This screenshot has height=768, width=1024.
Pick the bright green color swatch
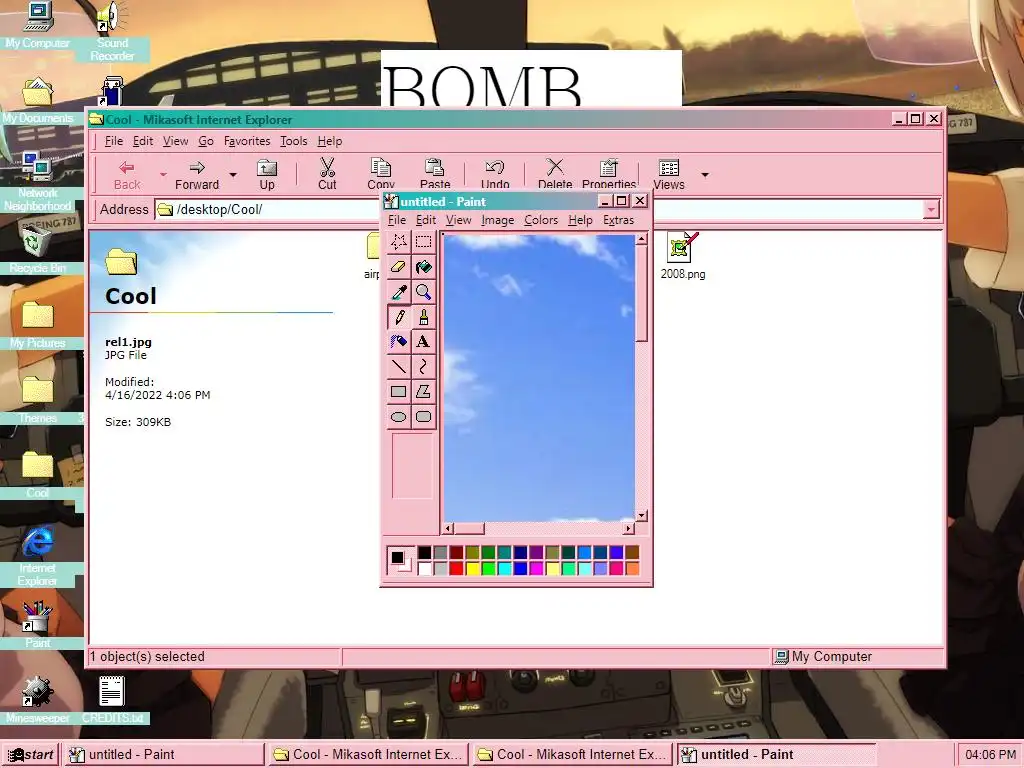coord(488,569)
